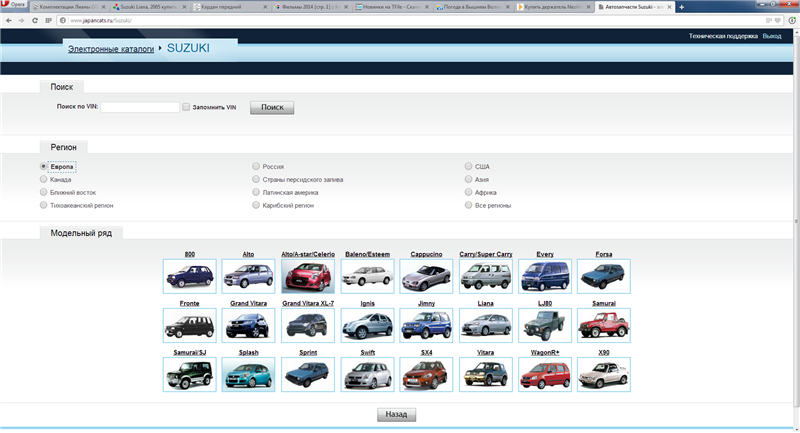800x433 pixels.
Task: Choose the LJ80 jeep image
Action: click(545, 325)
